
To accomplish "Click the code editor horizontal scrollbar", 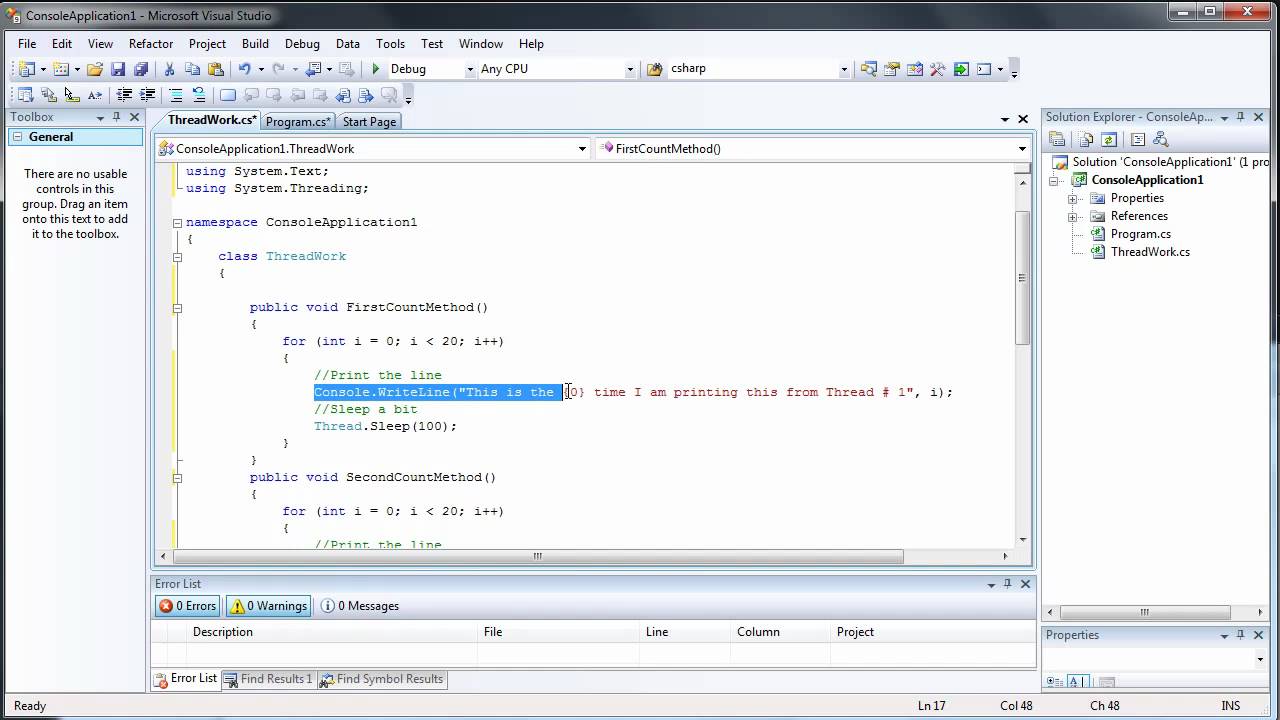I will (x=537, y=557).
